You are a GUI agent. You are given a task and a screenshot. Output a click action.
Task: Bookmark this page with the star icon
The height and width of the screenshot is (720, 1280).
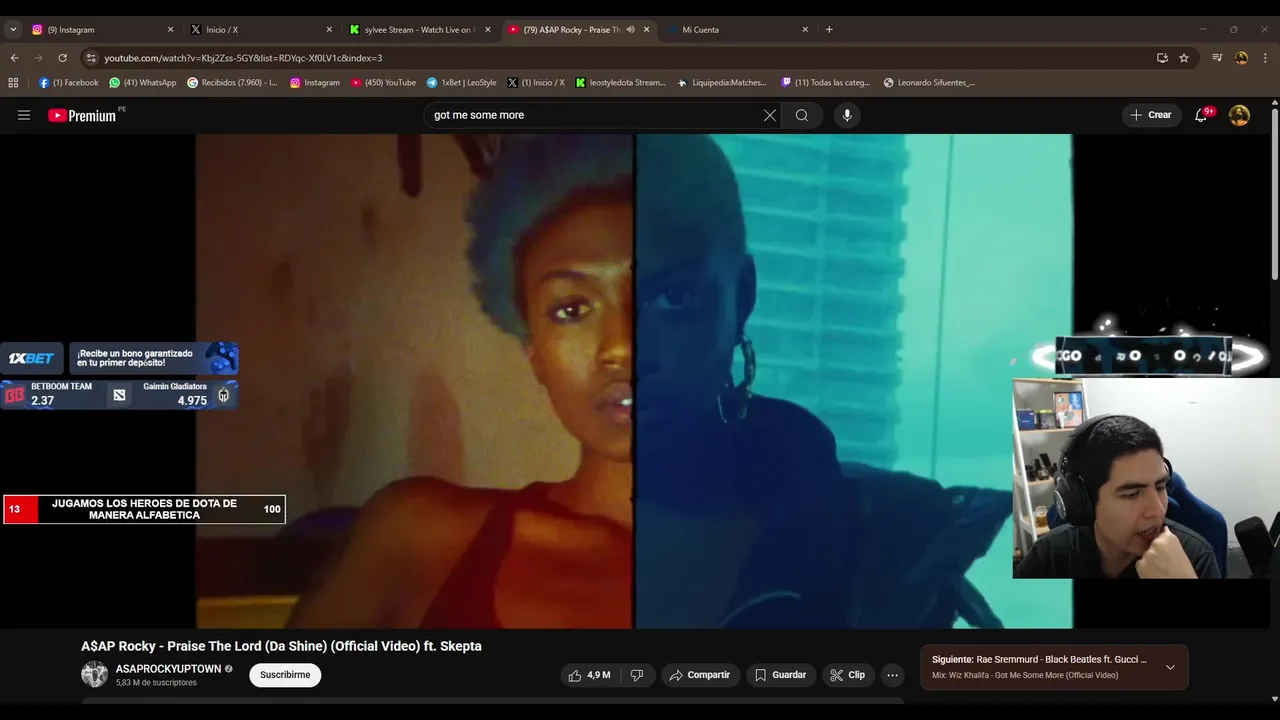(1184, 58)
